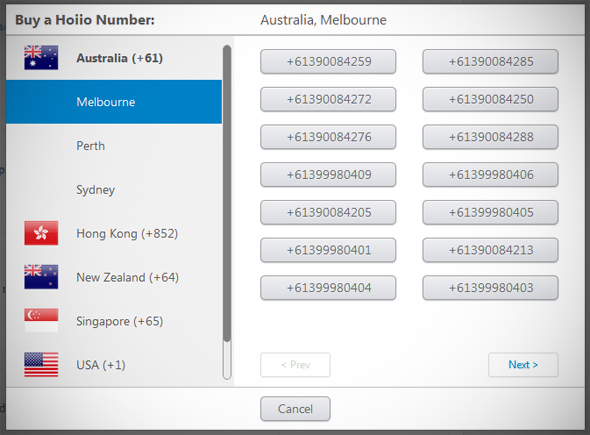
Task: Expand New Zealand (+64) country entry
Action: pos(114,277)
